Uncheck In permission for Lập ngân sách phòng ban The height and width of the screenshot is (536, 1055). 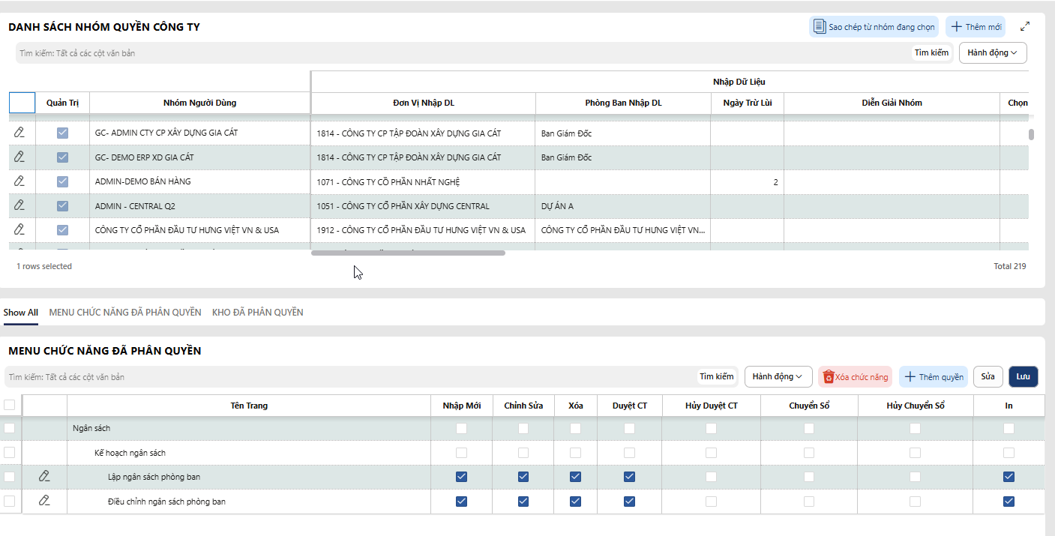(x=1009, y=476)
